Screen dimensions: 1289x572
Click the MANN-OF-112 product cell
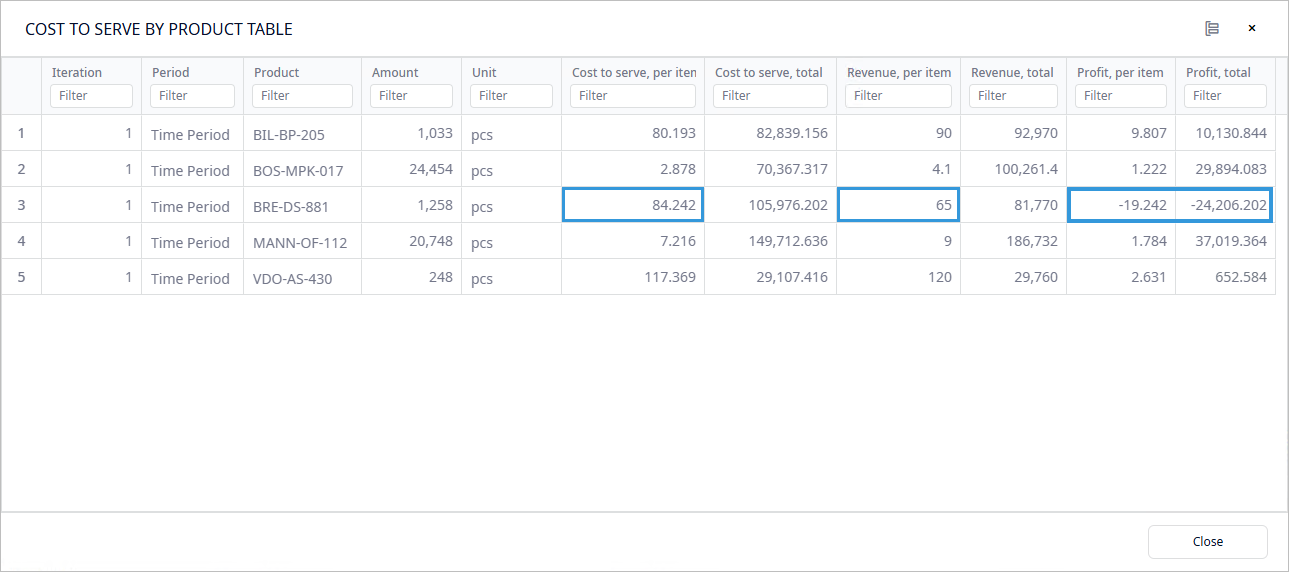pyautogui.click(x=302, y=243)
